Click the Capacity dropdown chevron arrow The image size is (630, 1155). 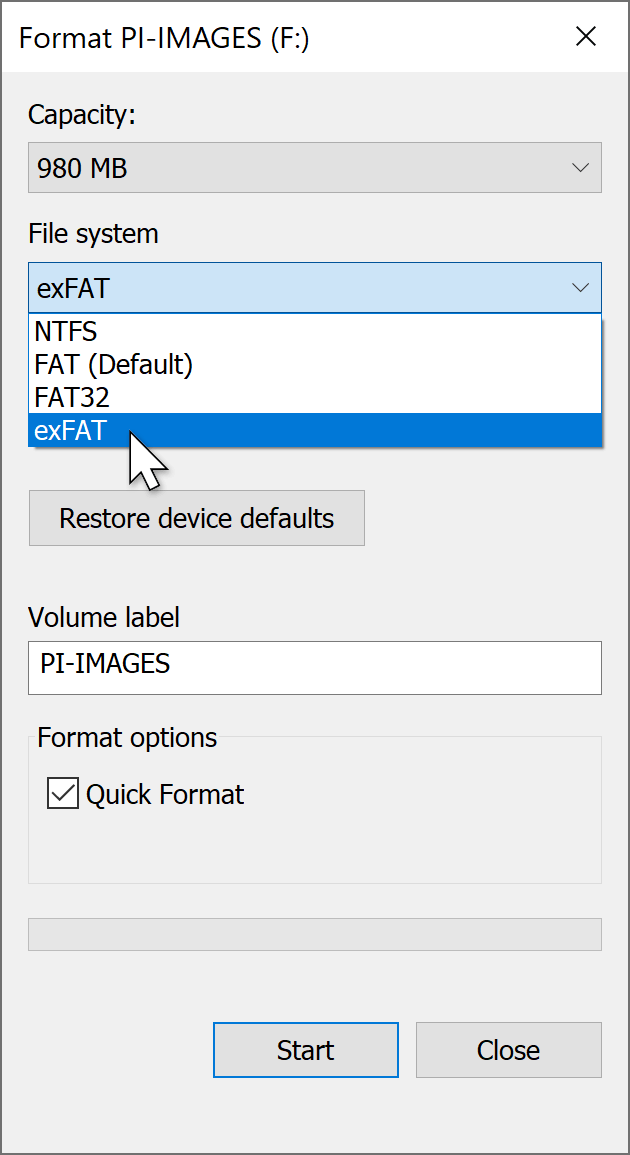click(x=581, y=168)
